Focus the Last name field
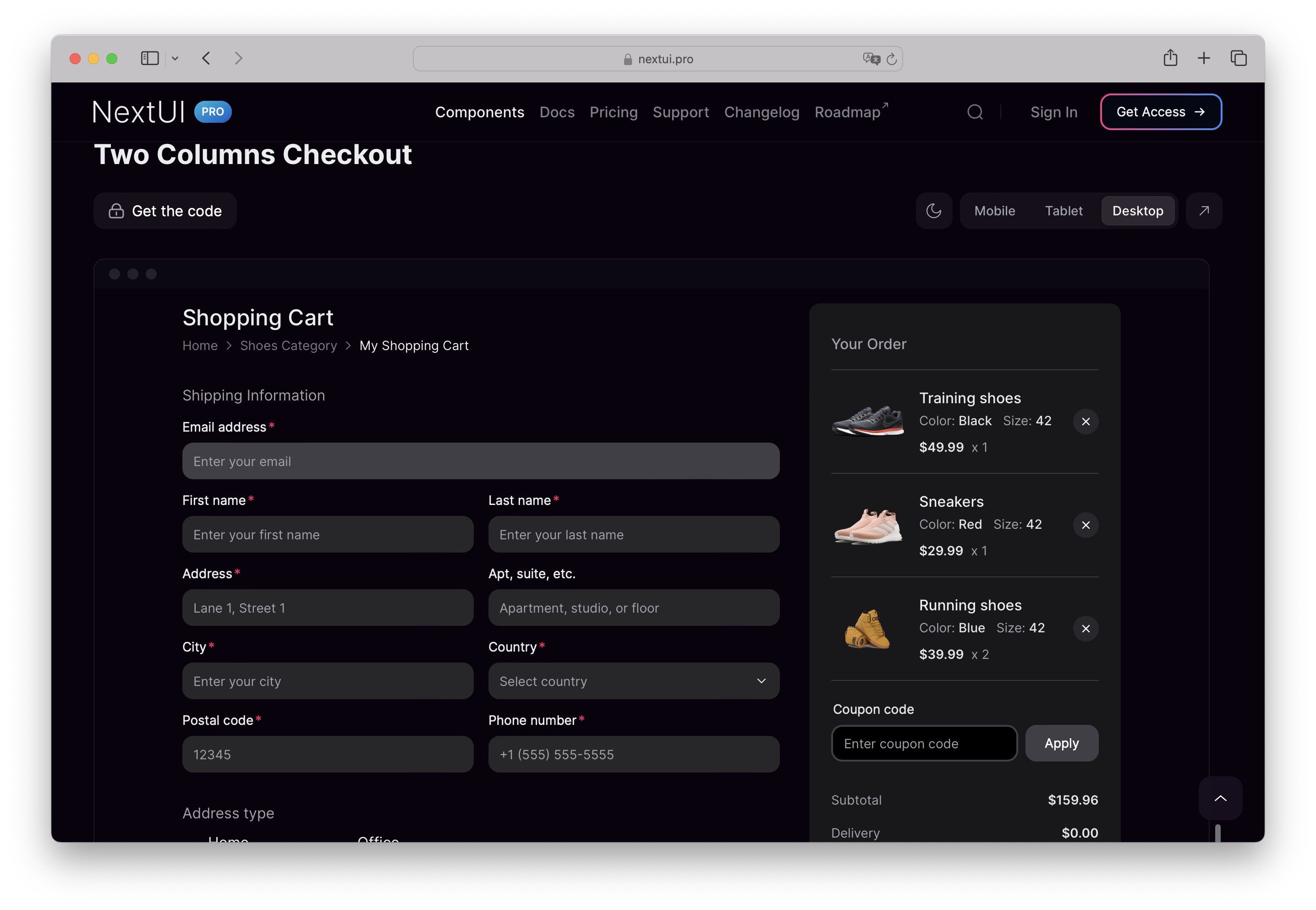 633,535
